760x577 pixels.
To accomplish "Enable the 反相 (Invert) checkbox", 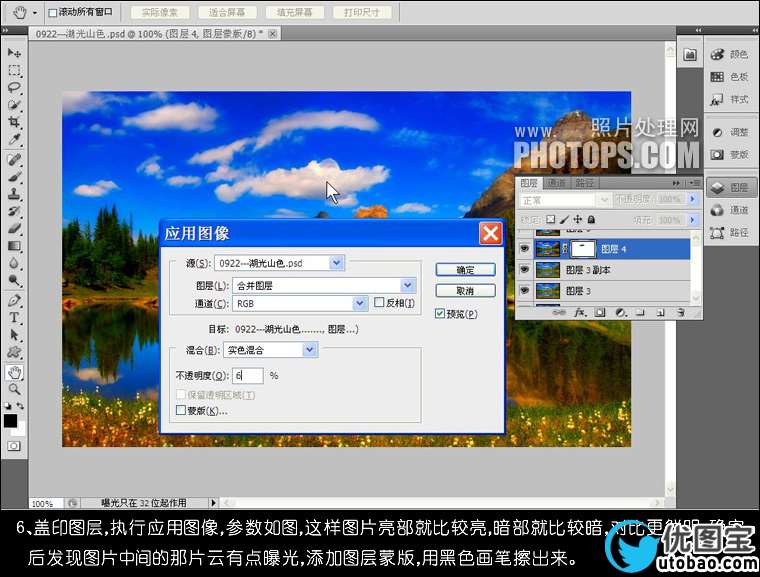I will point(380,303).
